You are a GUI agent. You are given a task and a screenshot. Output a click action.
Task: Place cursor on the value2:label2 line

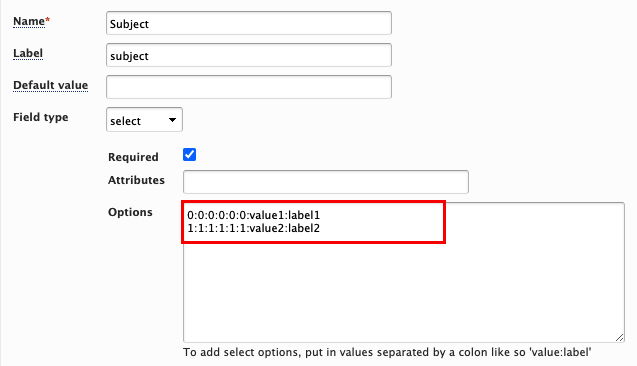pos(254,228)
